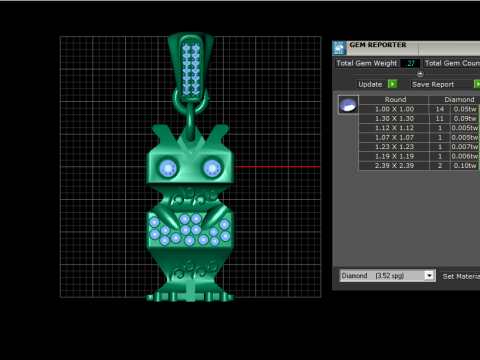480x360 pixels.
Task: Click the Round column header
Action: [395, 99]
